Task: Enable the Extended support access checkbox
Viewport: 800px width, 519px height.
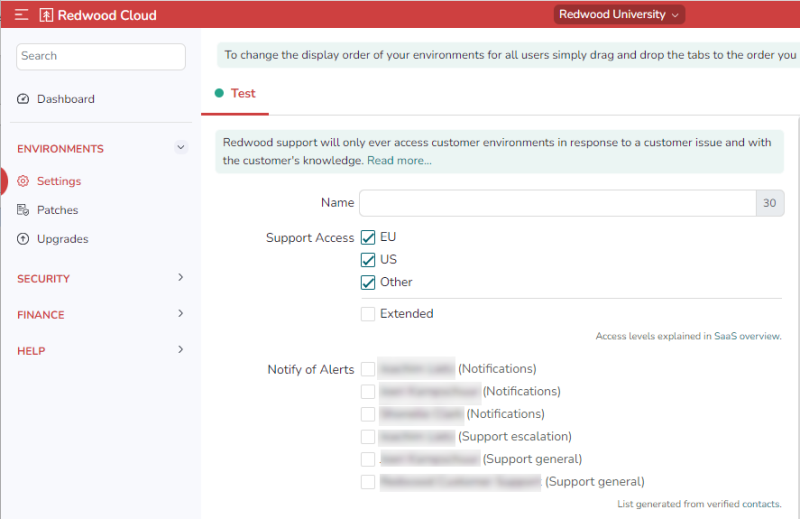Action: [368, 314]
